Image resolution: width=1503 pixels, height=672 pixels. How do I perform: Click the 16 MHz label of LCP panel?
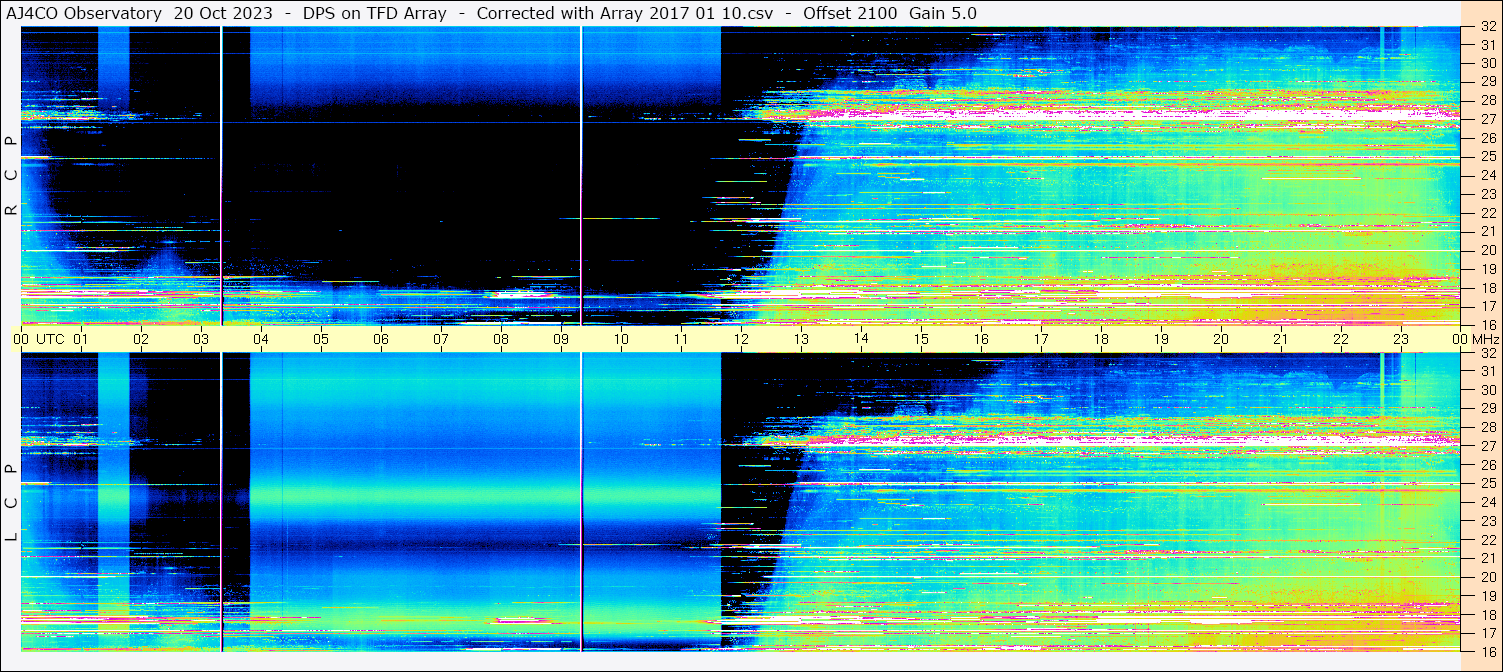point(1487,651)
